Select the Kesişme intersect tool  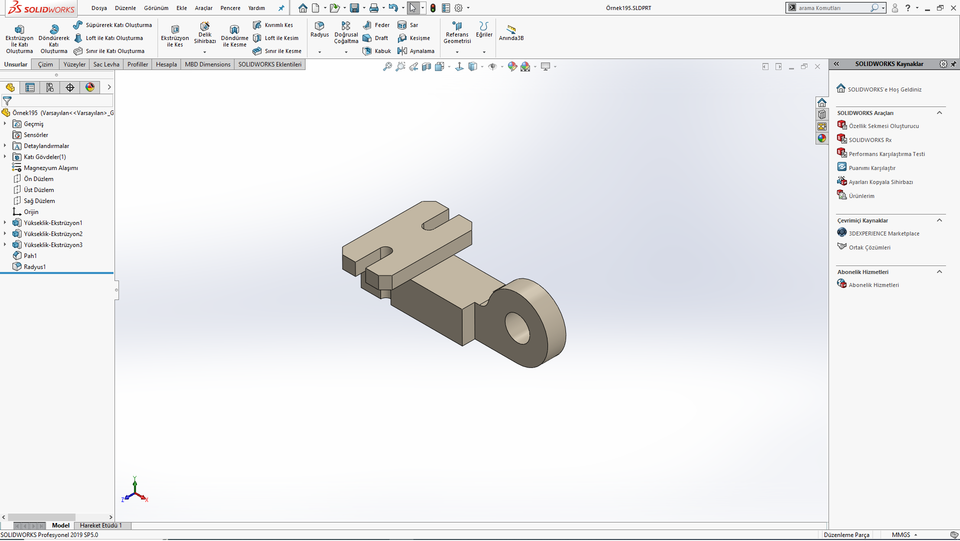tap(413, 38)
